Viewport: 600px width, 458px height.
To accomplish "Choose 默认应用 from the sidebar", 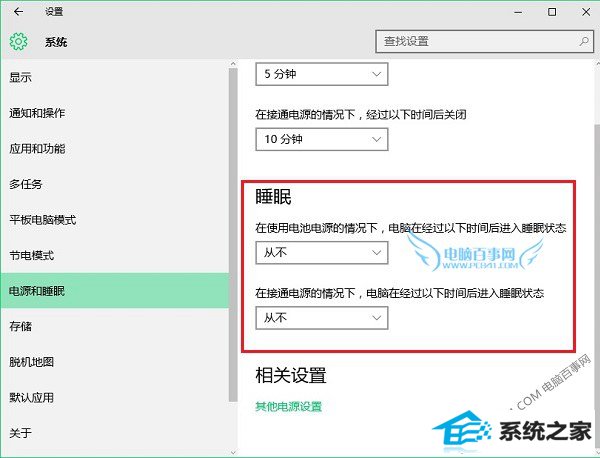I will click(x=32, y=397).
